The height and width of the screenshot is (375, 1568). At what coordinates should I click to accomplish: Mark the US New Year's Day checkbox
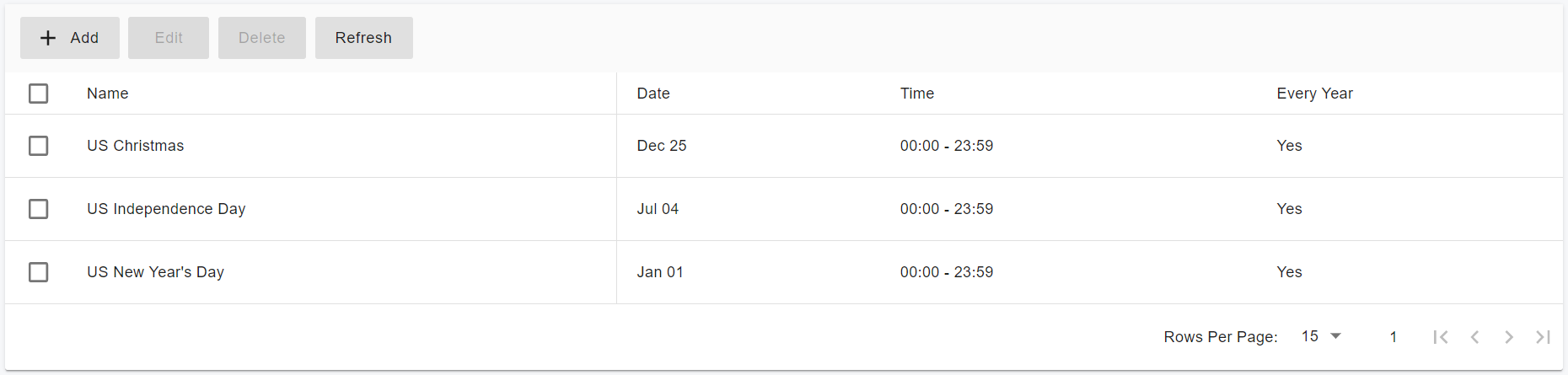click(39, 272)
